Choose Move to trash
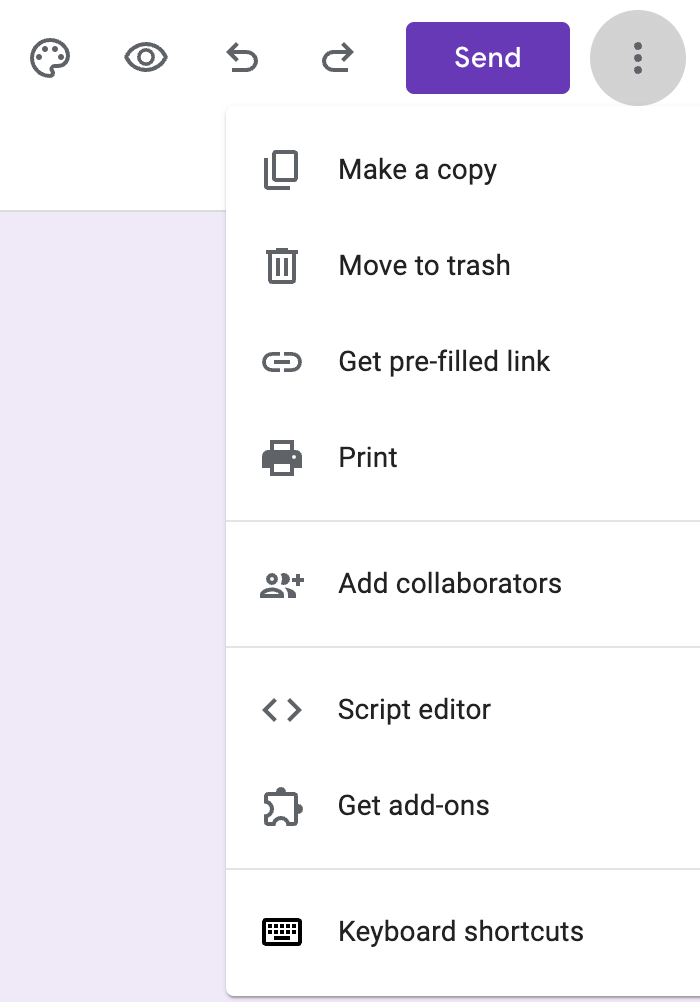The height and width of the screenshot is (1002, 700). point(463,266)
